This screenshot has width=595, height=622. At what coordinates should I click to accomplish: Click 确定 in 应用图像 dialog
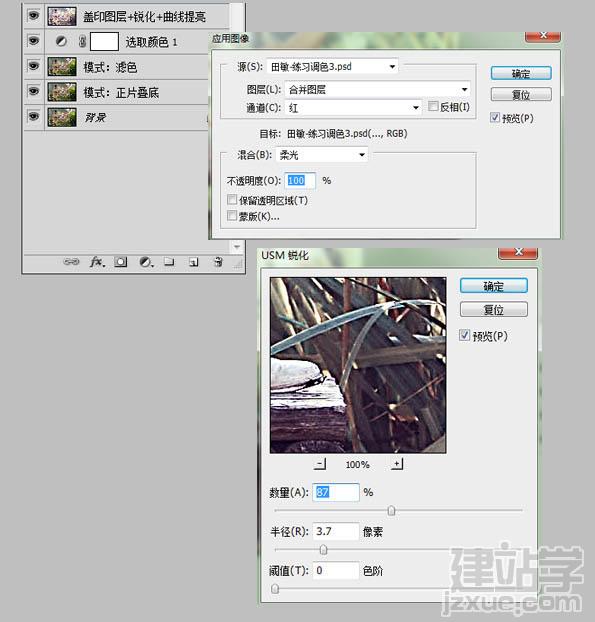(x=521, y=73)
